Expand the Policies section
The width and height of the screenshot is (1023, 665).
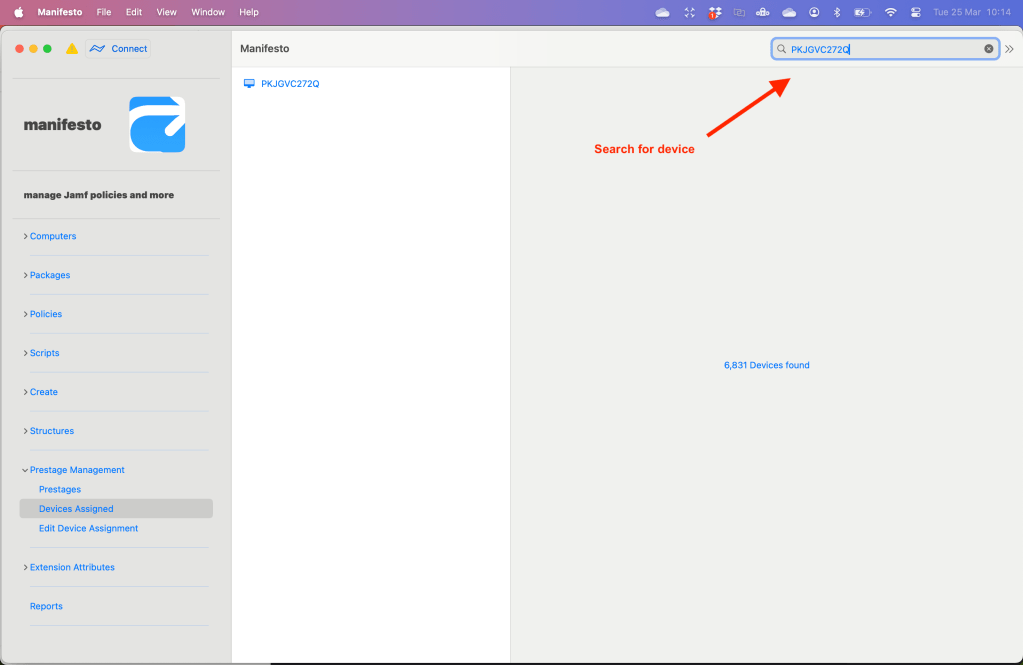(46, 314)
